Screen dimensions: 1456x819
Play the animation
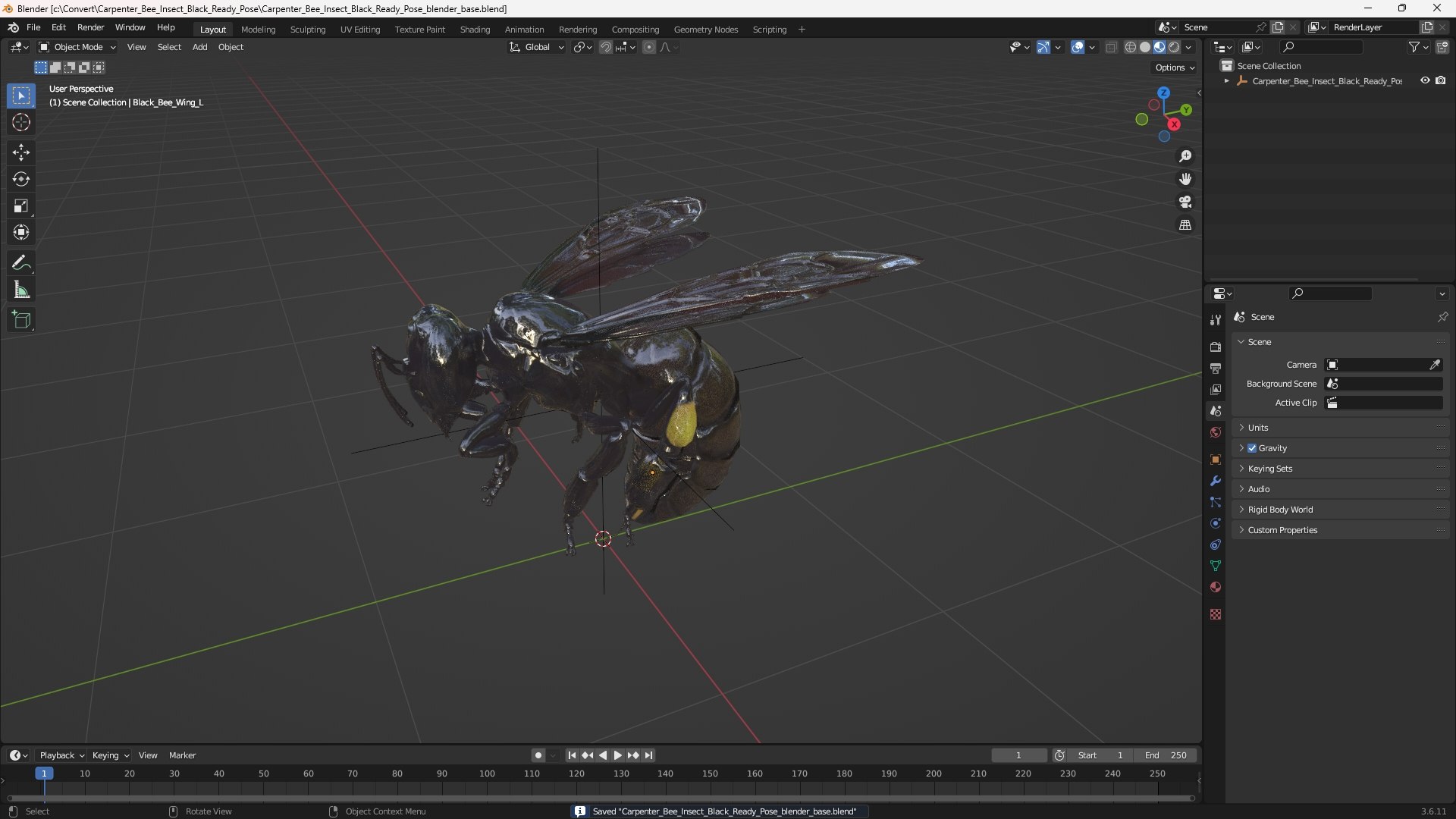pyautogui.click(x=617, y=755)
